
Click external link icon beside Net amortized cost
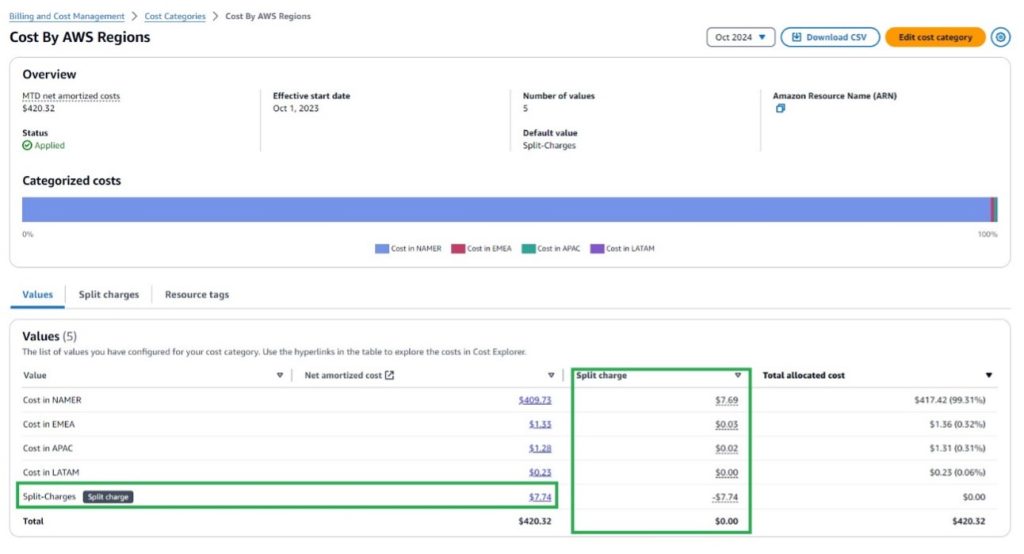click(x=389, y=375)
